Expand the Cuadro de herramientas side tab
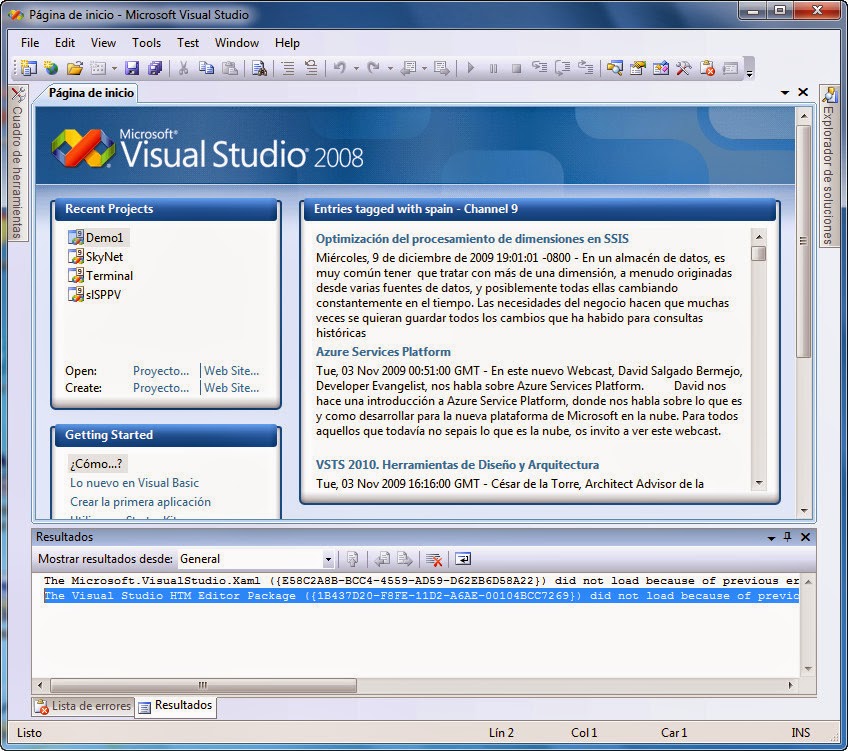This screenshot has width=848, height=751. 18,163
